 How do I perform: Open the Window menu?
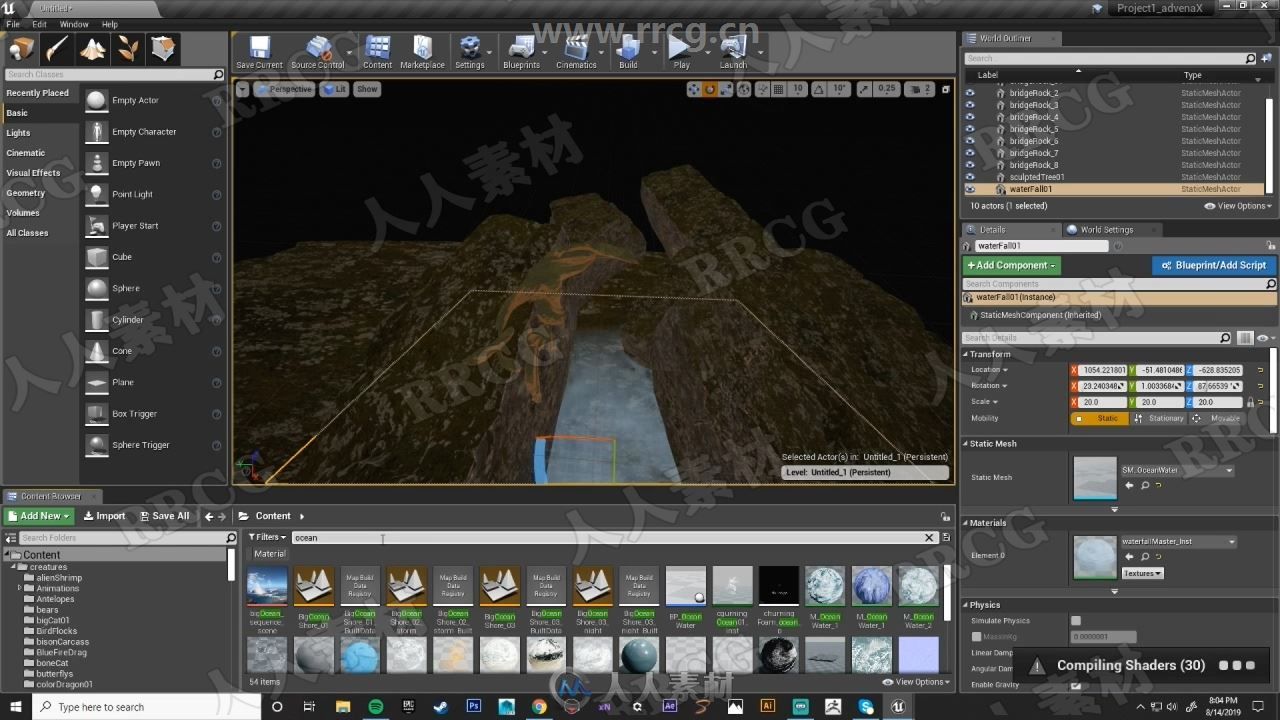(x=74, y=24)
